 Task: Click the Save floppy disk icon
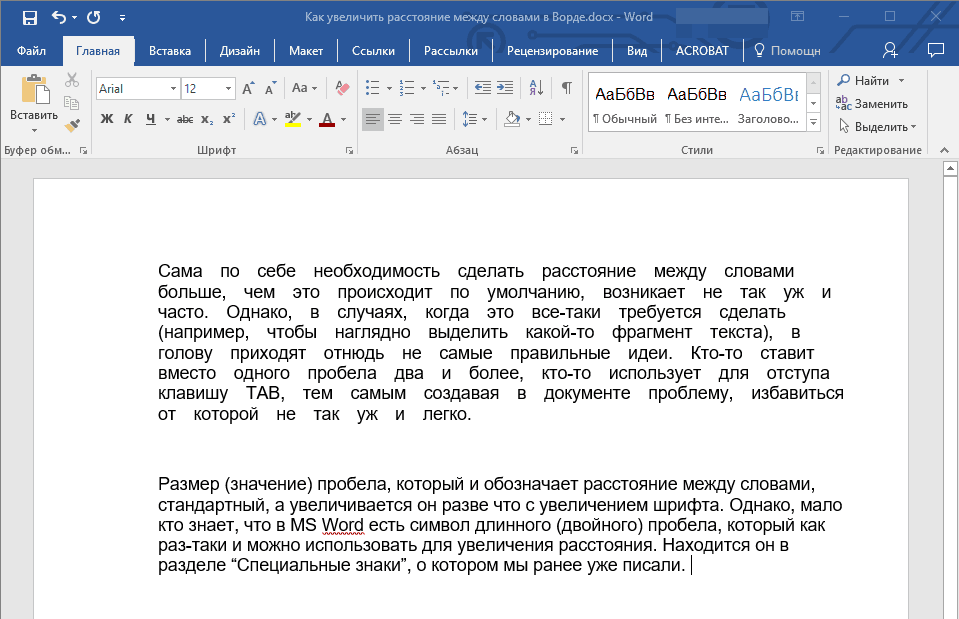[x=29, y=18]
